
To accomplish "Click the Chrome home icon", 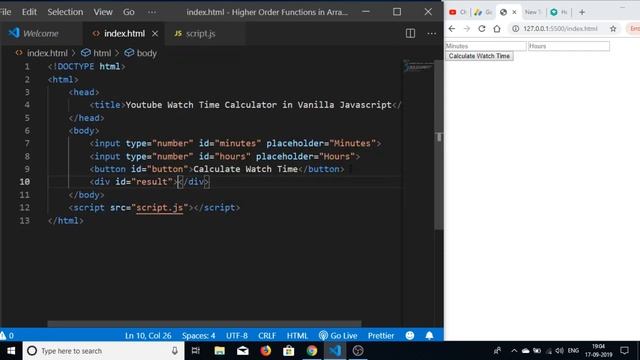I will point(497,29).
